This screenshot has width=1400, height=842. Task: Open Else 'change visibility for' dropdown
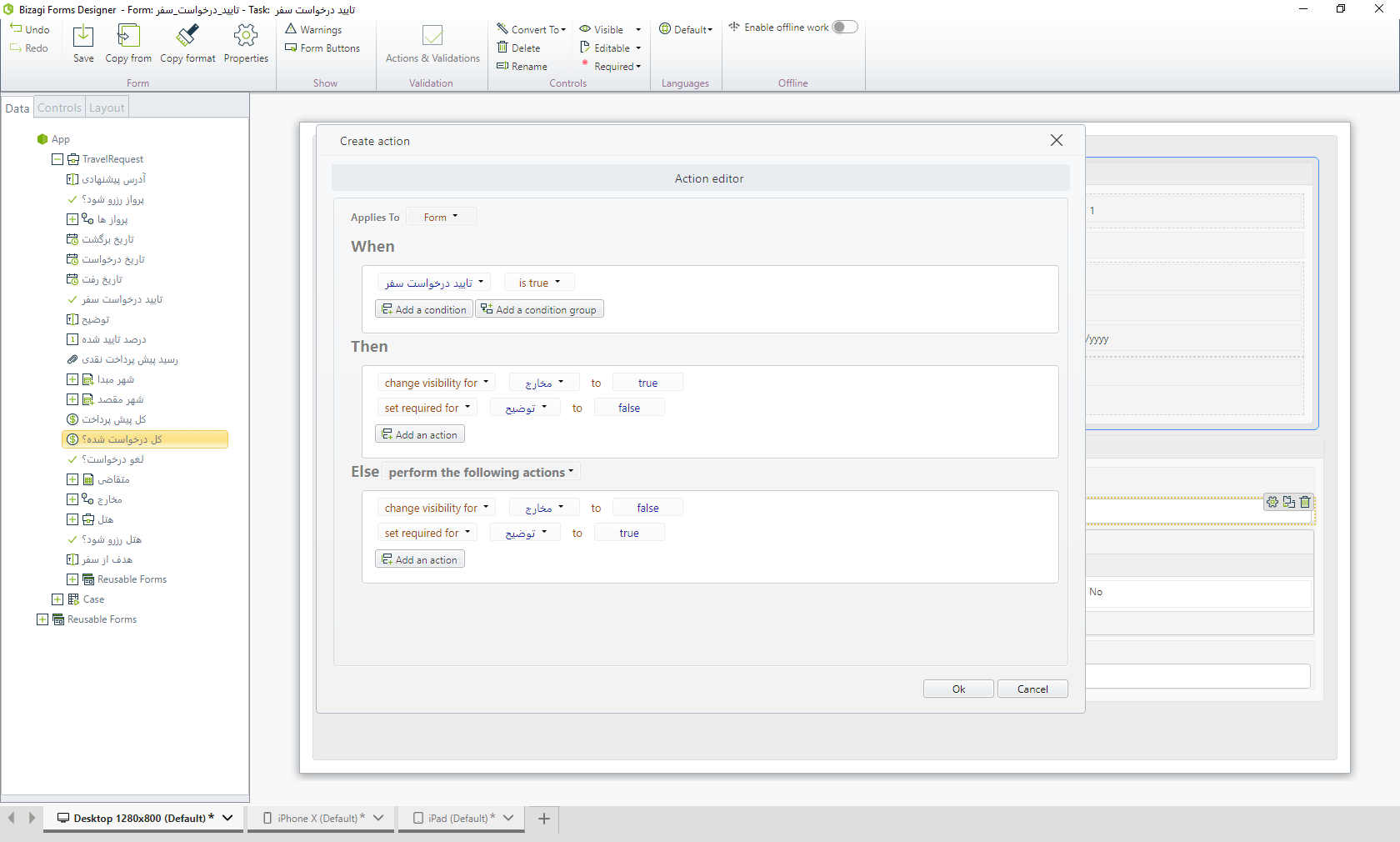tap(437, 508)
